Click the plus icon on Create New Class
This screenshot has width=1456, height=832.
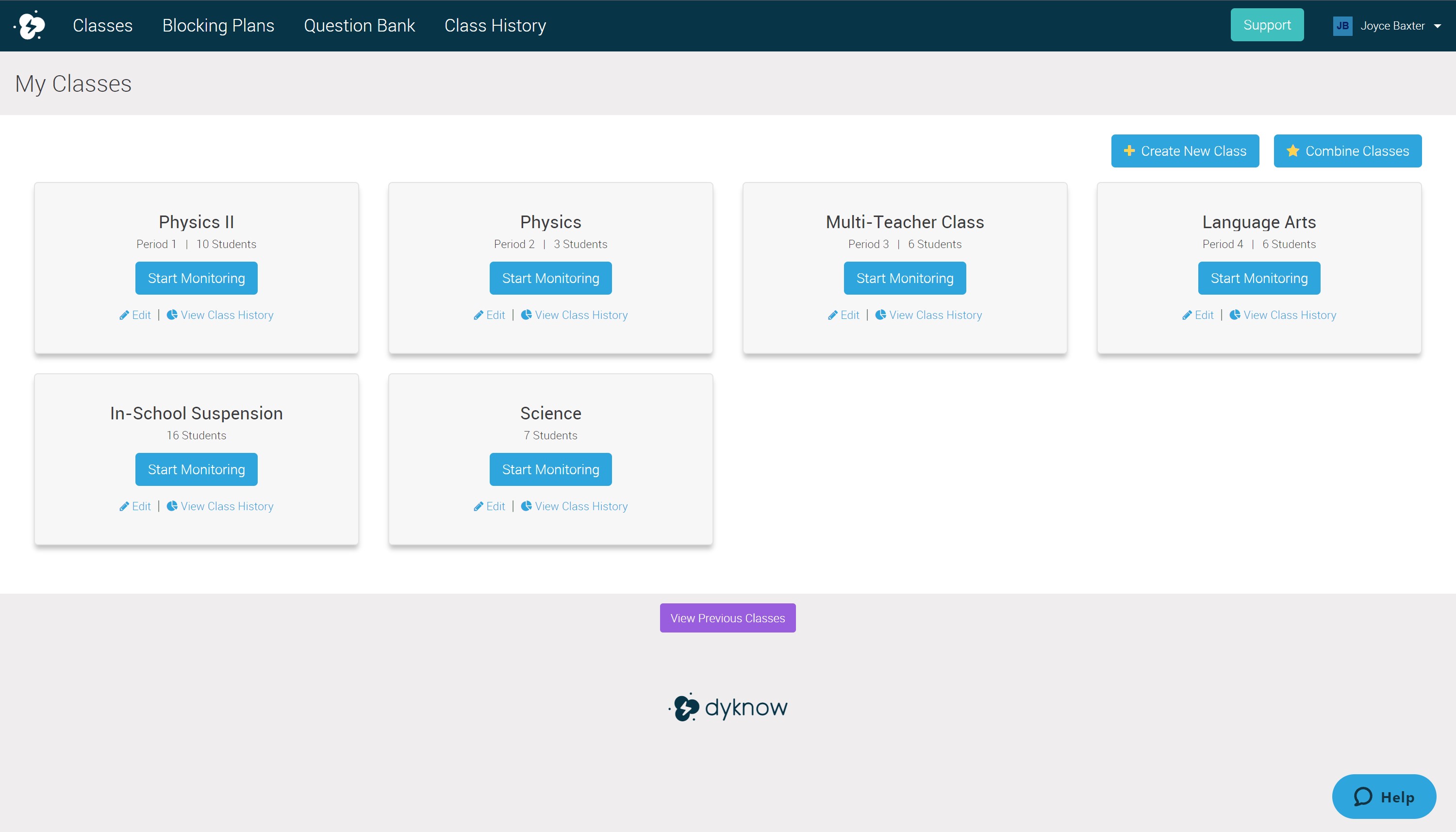[1129, 150]
